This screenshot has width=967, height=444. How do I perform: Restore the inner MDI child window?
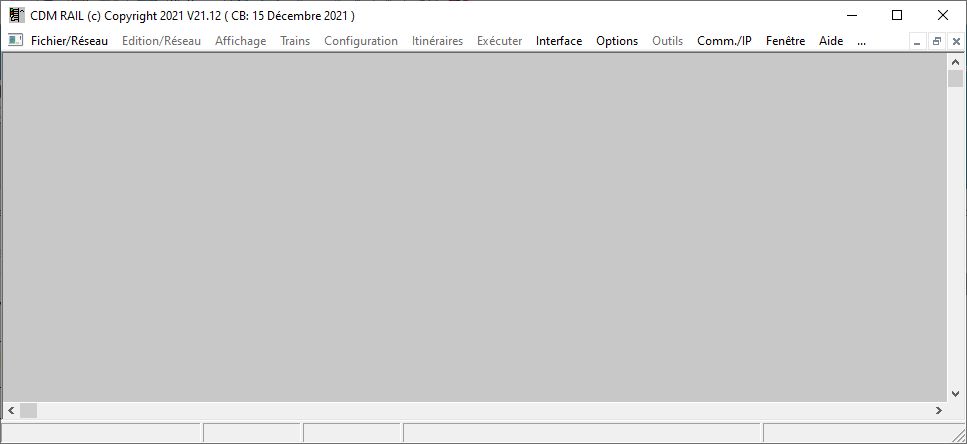coord(937,42)
